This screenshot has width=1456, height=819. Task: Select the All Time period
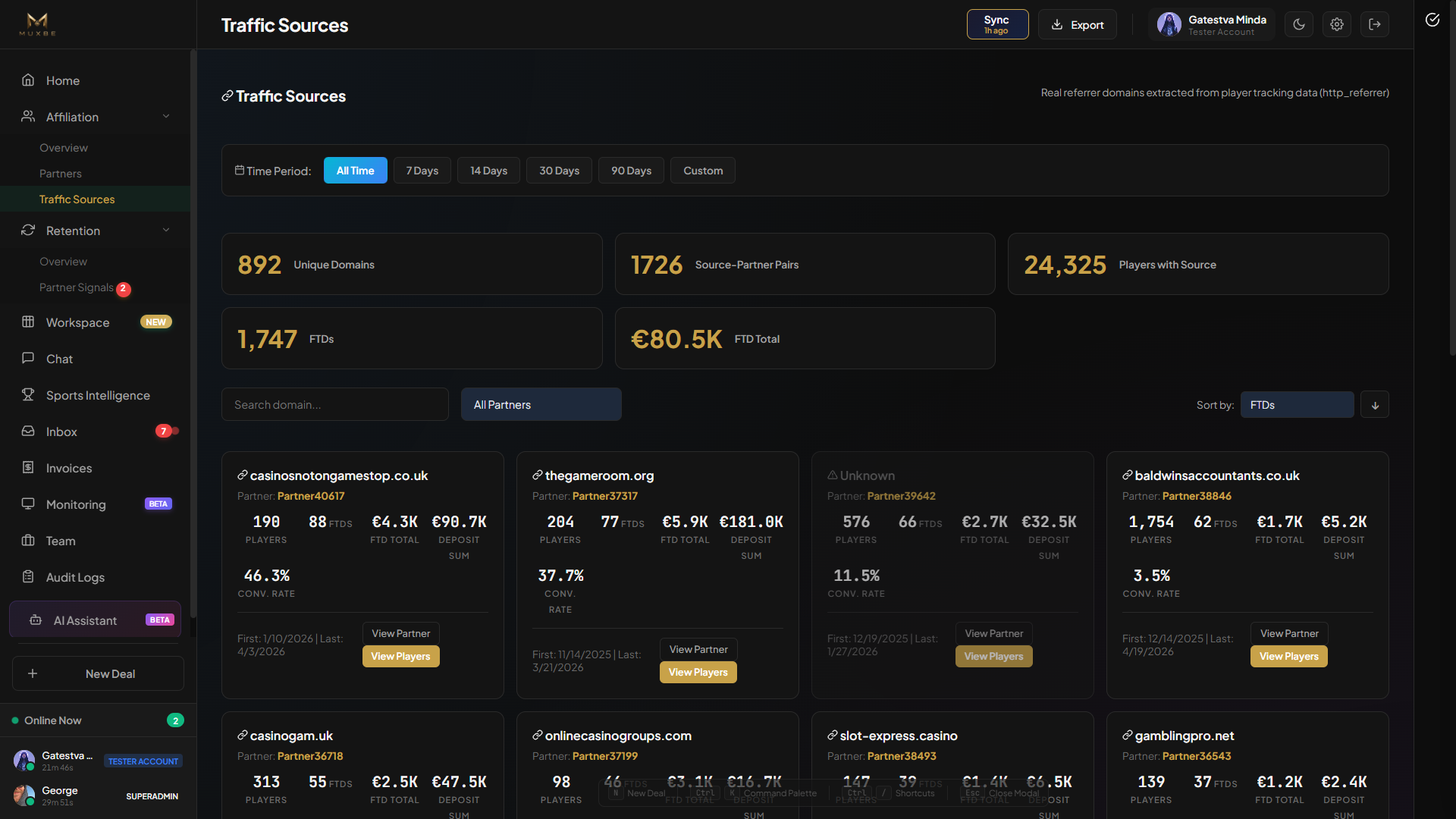pos(356,171)
